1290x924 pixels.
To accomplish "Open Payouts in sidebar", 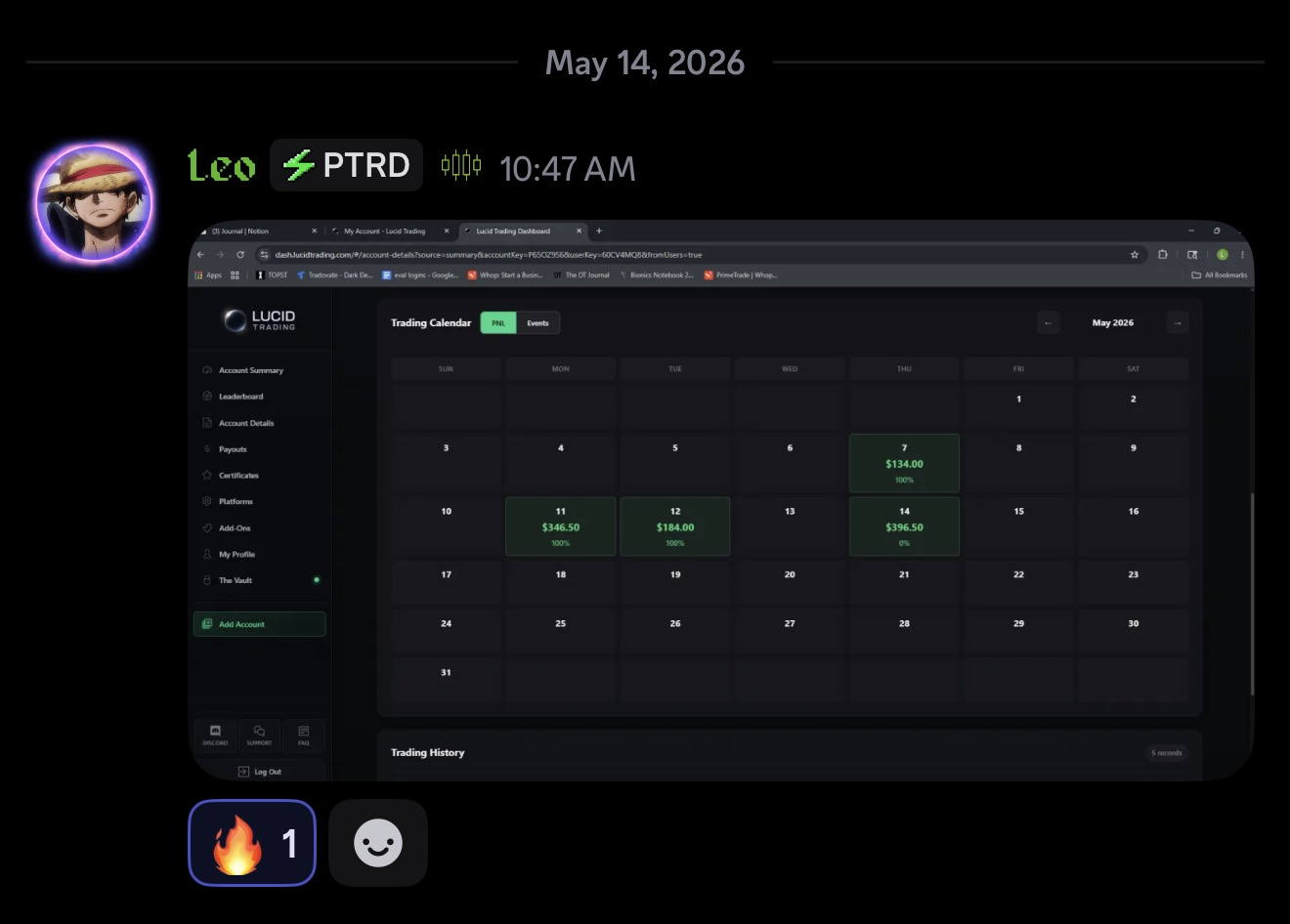I will click(233, 449).
